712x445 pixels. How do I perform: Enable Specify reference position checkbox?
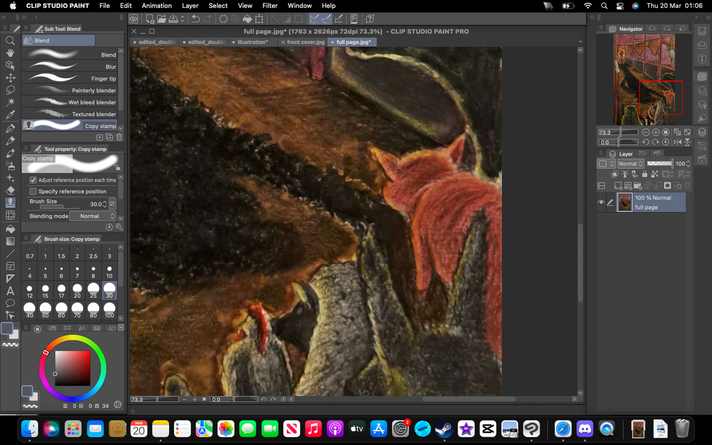[x=33, y=191]
